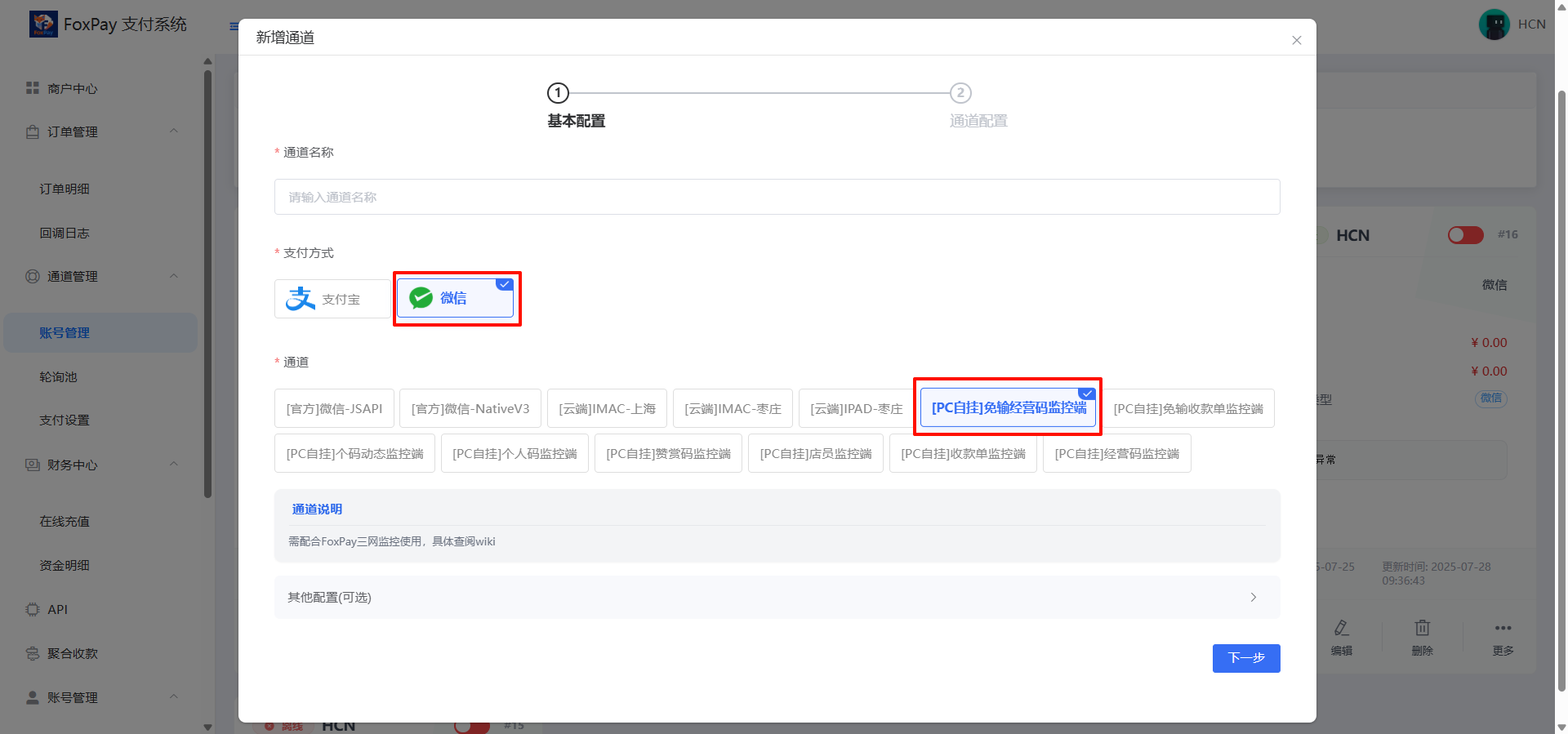Click the delete trash icon
1568x734 pixels.
click(x=1422, y=628)
